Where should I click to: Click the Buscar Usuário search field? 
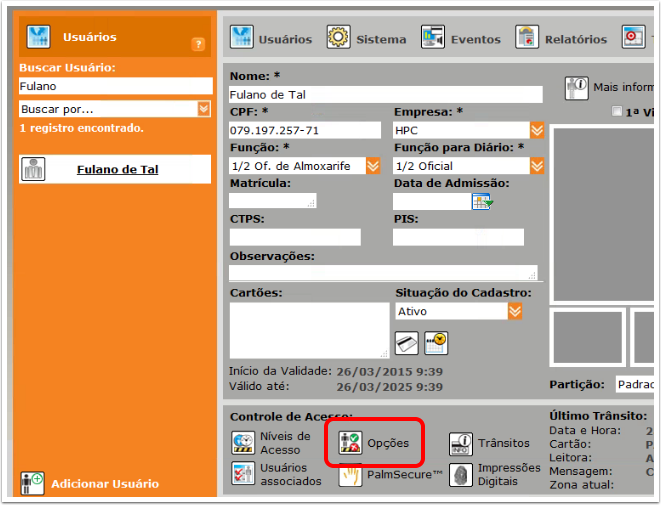click(x=116, y=86)
